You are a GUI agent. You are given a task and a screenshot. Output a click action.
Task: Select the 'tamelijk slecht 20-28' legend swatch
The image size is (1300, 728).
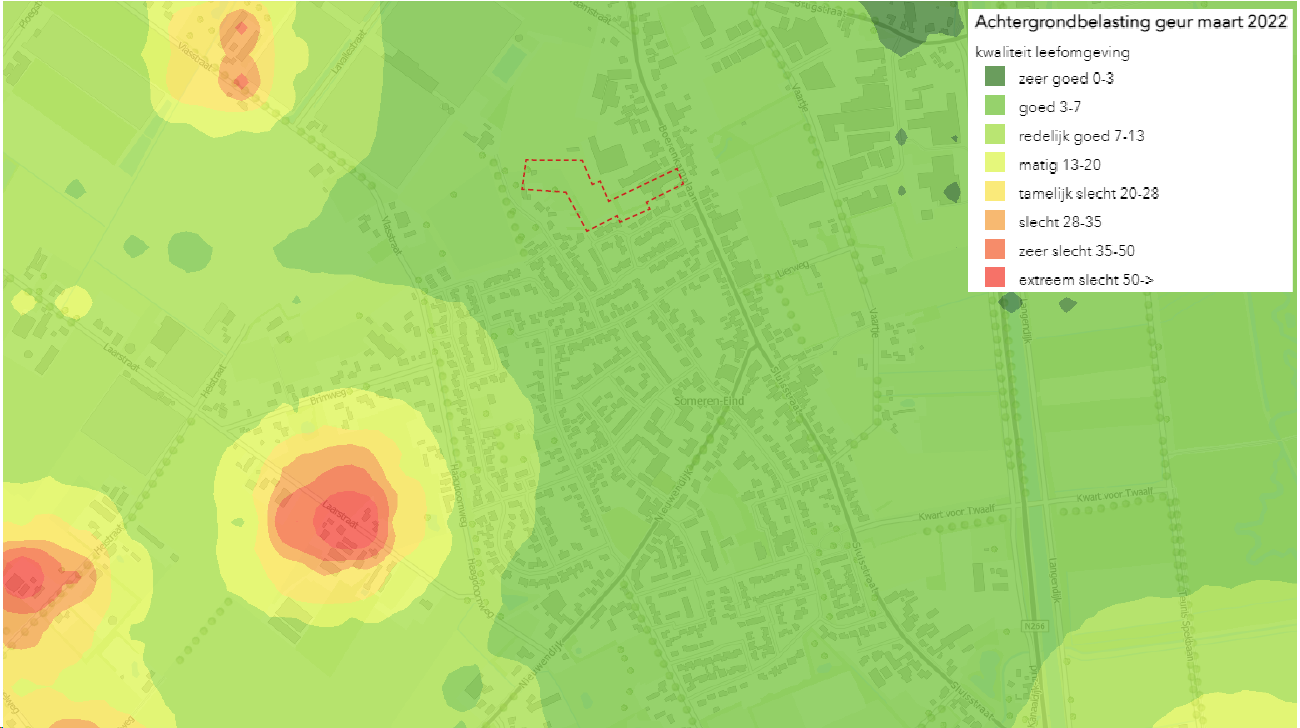click(x=994, y=193)
